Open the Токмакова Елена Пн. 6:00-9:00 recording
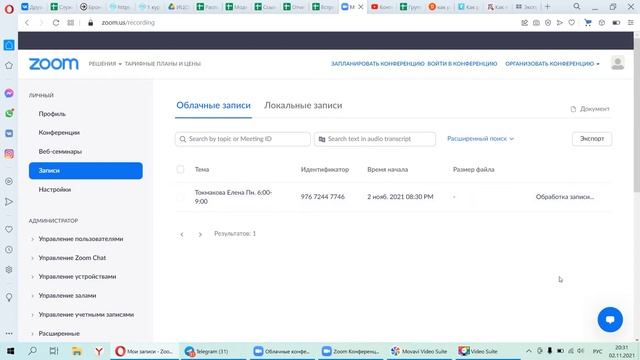The width and height of the screenshot is (640, 360). click(x=233, y=197)
